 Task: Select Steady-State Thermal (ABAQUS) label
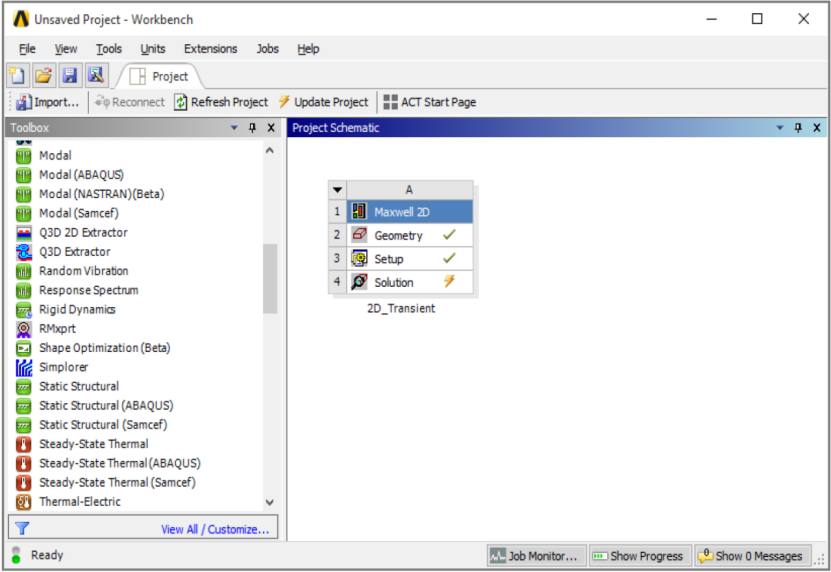point(120,463)
